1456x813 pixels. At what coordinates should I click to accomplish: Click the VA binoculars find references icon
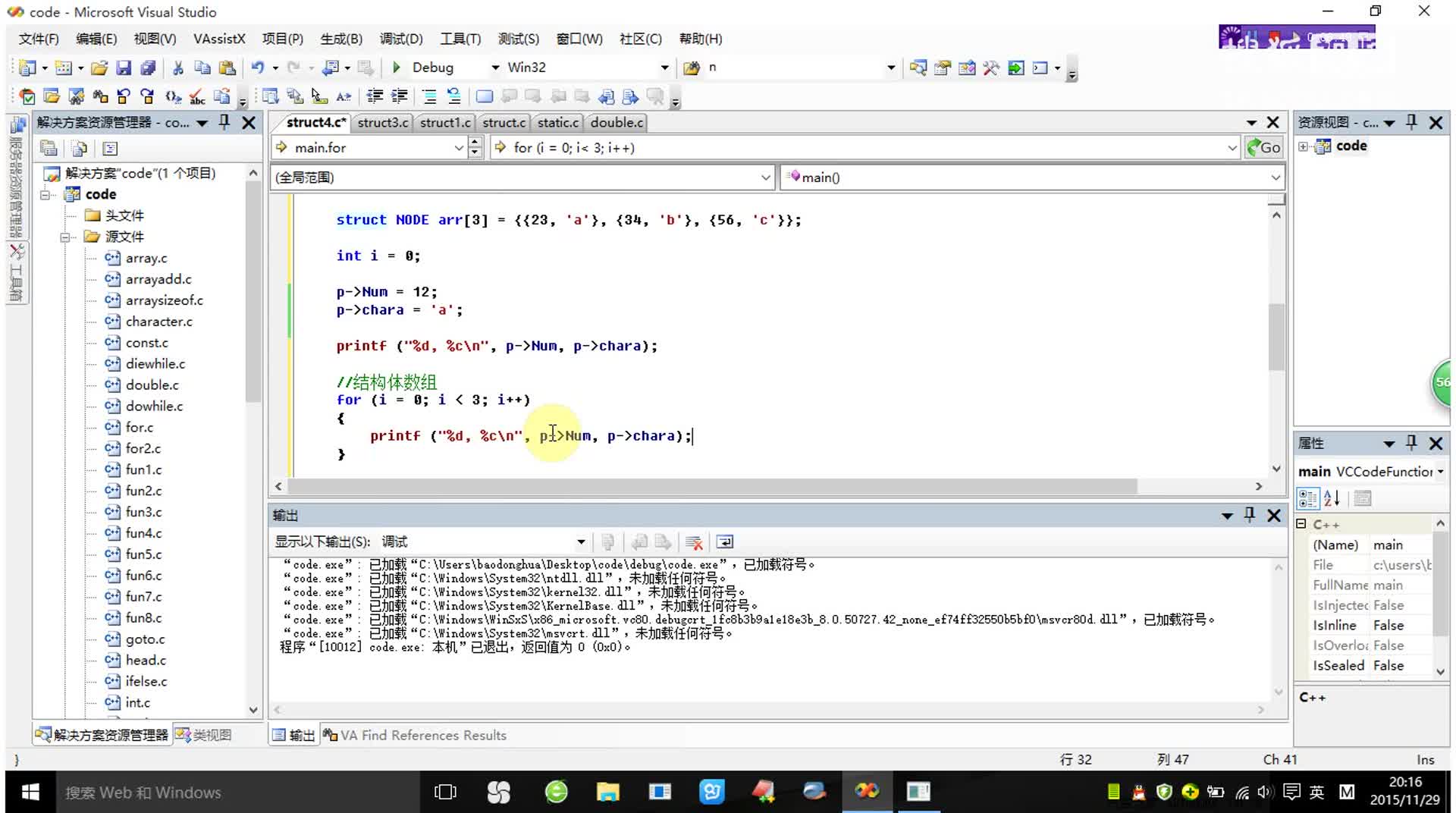pos(100,96)
